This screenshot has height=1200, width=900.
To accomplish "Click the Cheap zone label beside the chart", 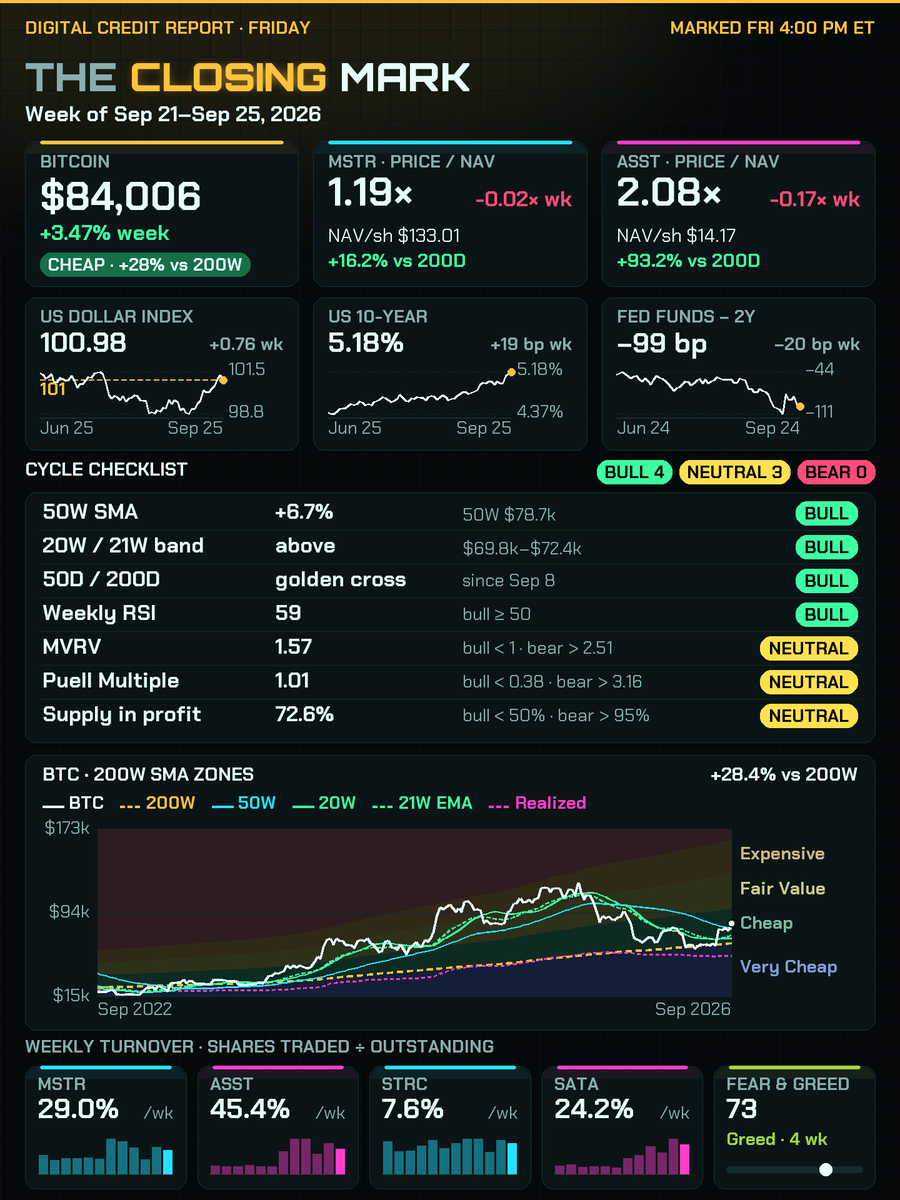I will click(766, 923).
